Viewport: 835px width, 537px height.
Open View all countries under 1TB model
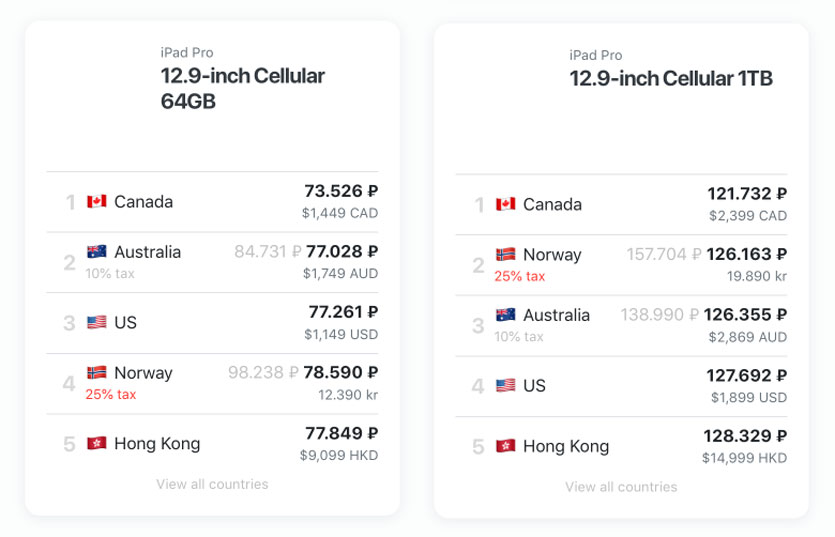pyautogui.click(x=621, y=487)
